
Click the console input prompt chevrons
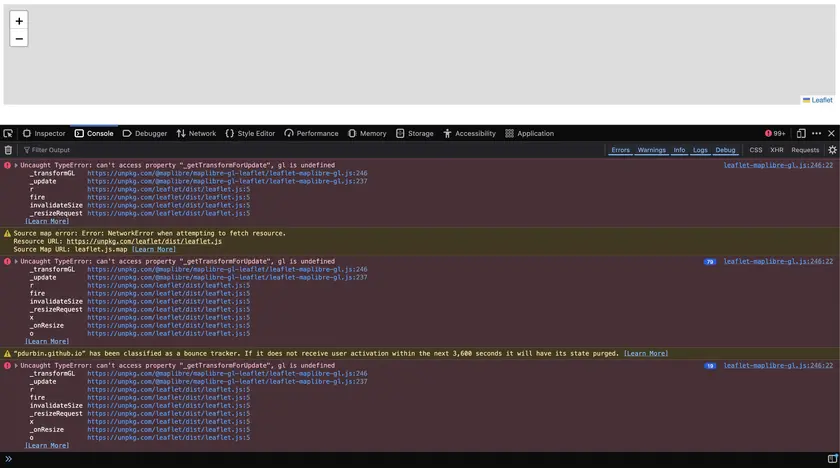tap(9, 459)
